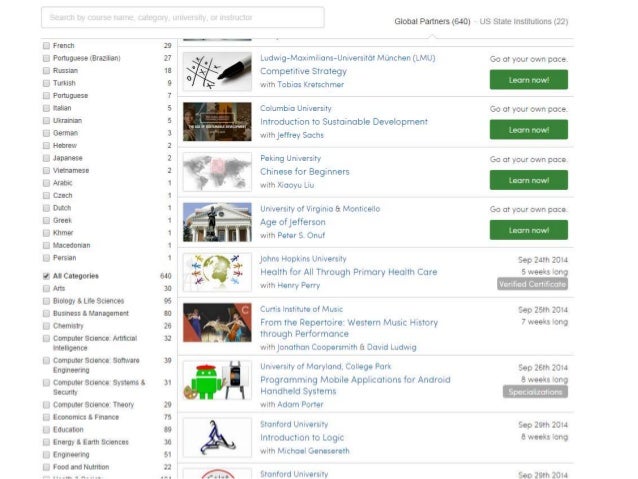Open Age of Jefferson course thumbnail

217,222
